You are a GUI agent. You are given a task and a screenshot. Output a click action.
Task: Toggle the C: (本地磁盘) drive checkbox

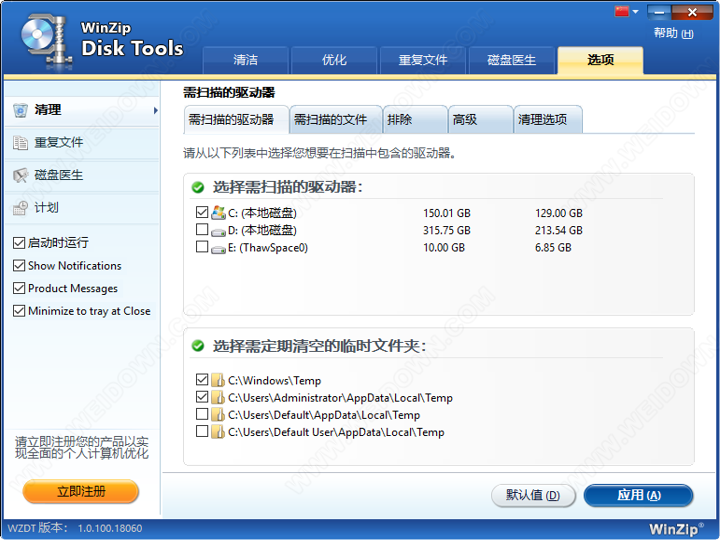[202, 212]
